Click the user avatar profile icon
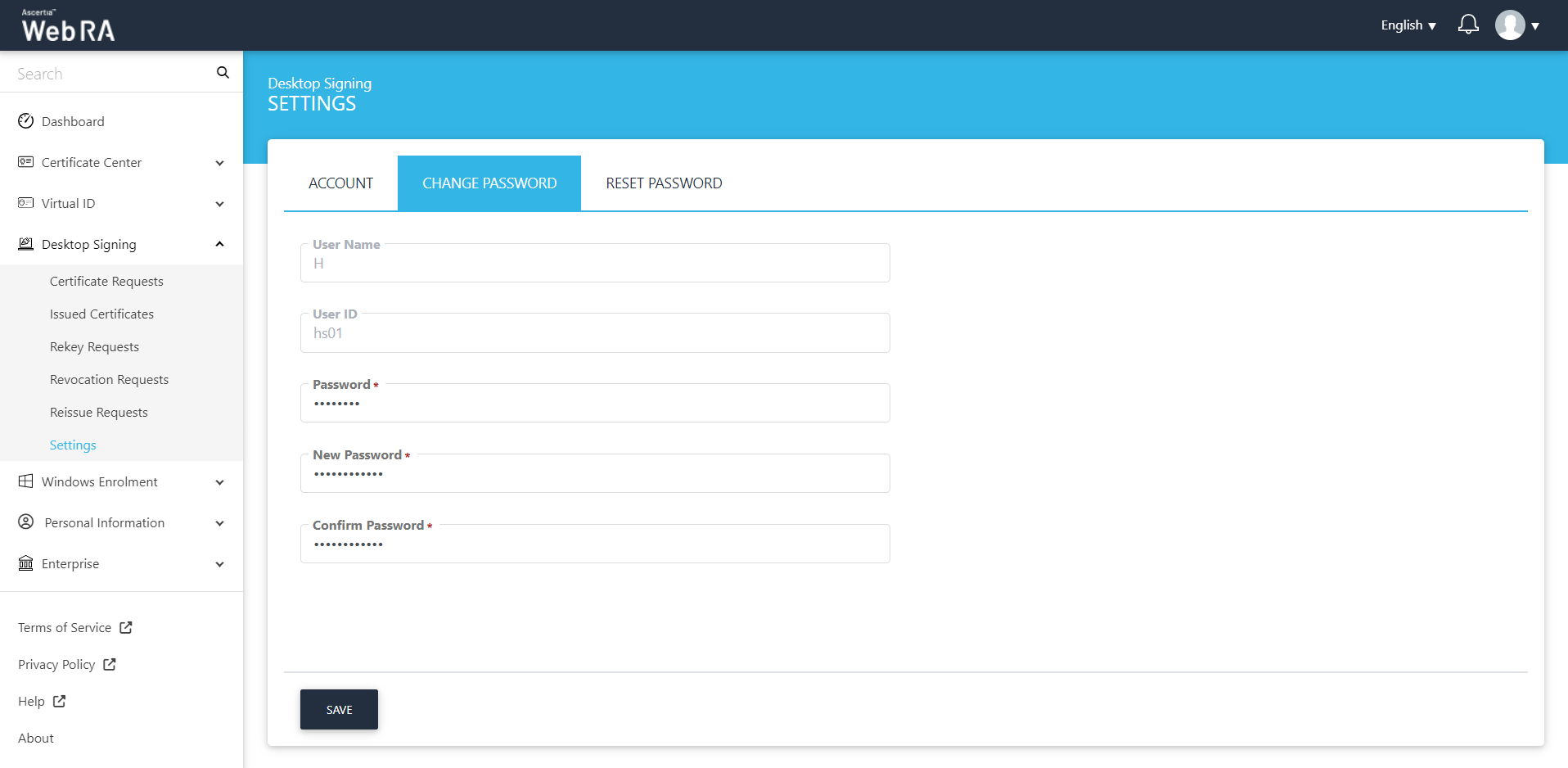The width and height of the screenshot is (1568, 768). tap(1510, 25)
